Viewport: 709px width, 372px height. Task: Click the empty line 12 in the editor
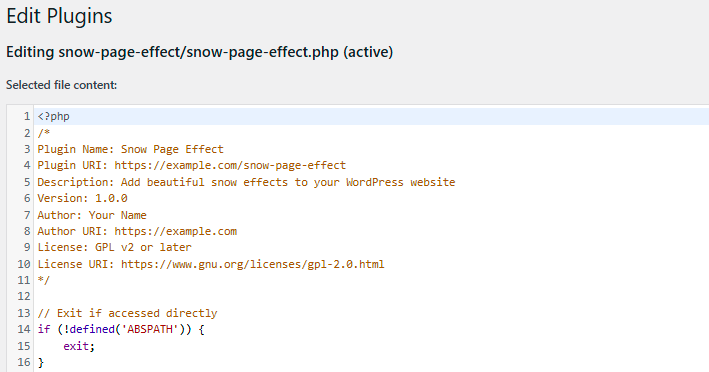pyautogui.click(x=371, y=297)
